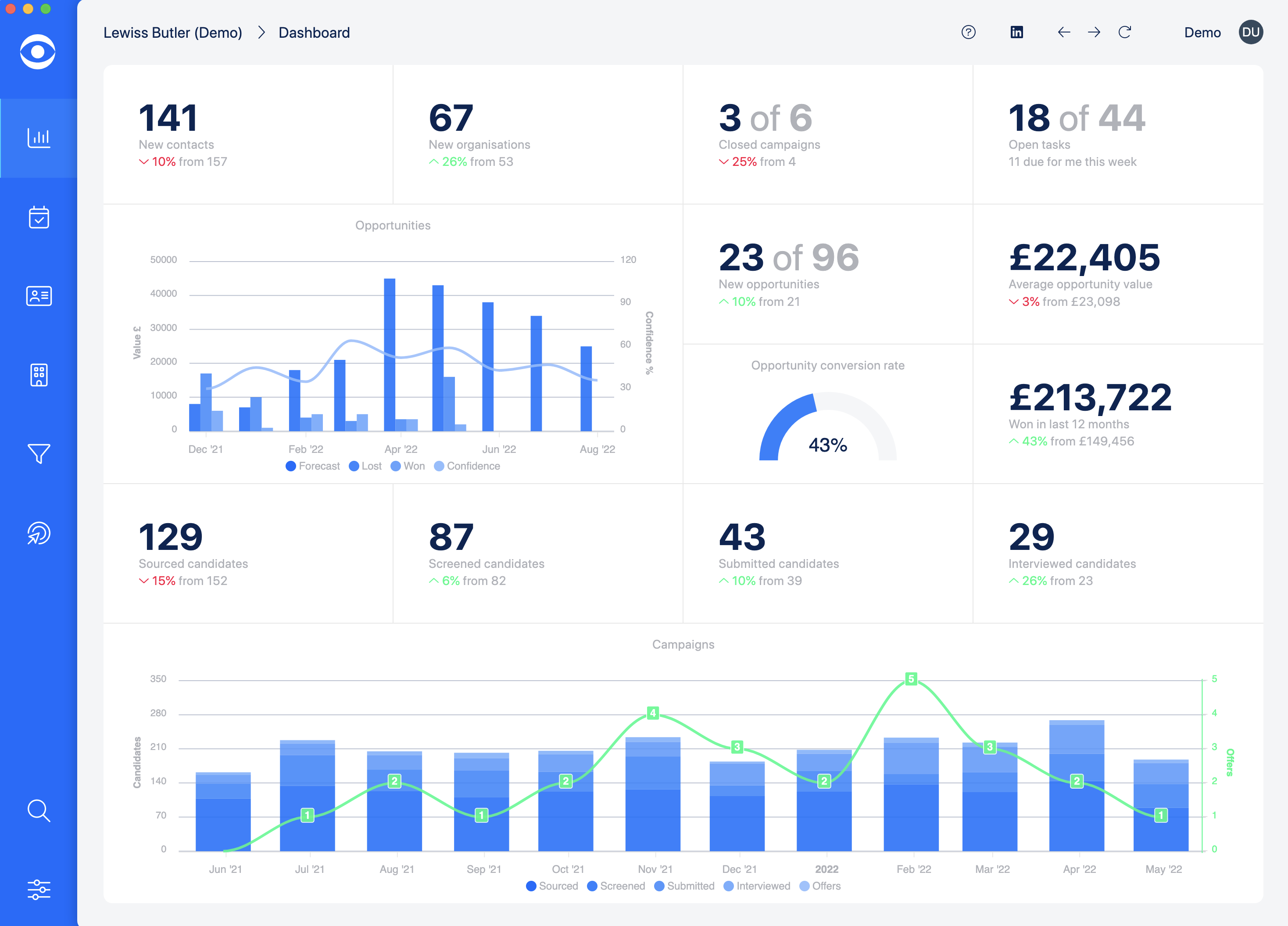The image size is (1288, 926).
Task: Open the organisations building sidebar icon
Action: click(x=39, y=375)
